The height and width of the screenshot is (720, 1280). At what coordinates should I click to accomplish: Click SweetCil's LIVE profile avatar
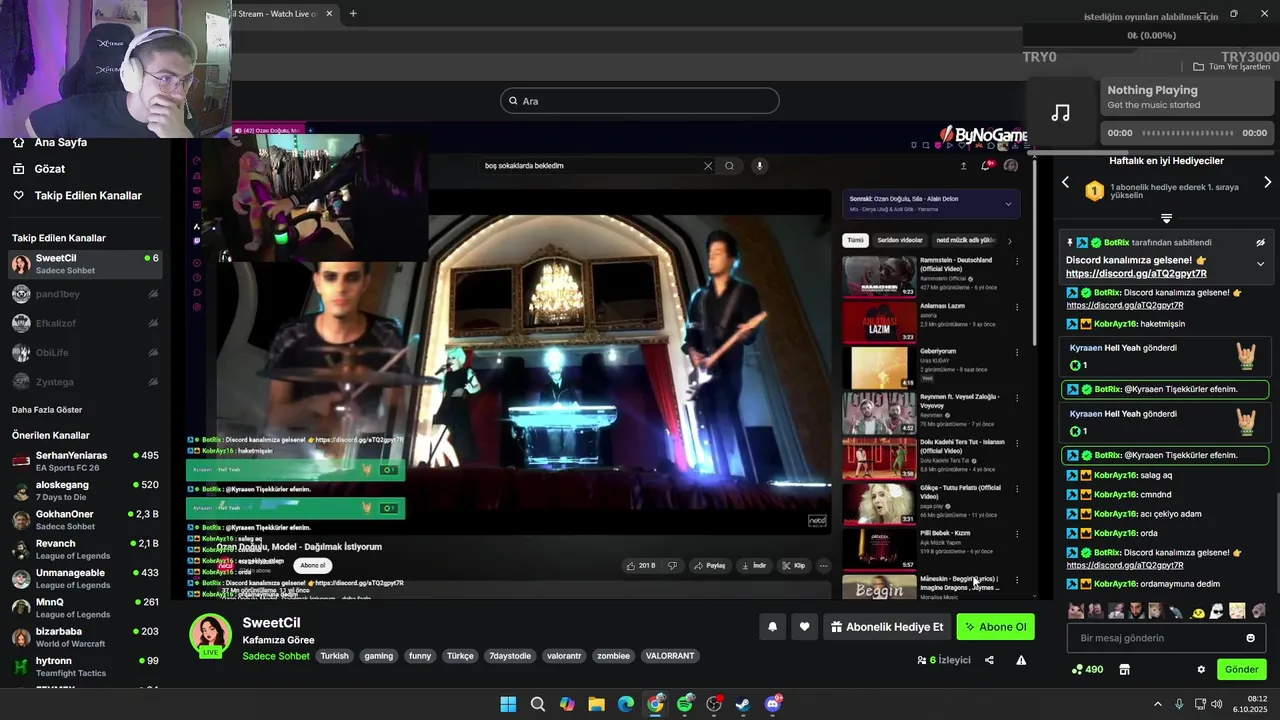click(211, 636)
